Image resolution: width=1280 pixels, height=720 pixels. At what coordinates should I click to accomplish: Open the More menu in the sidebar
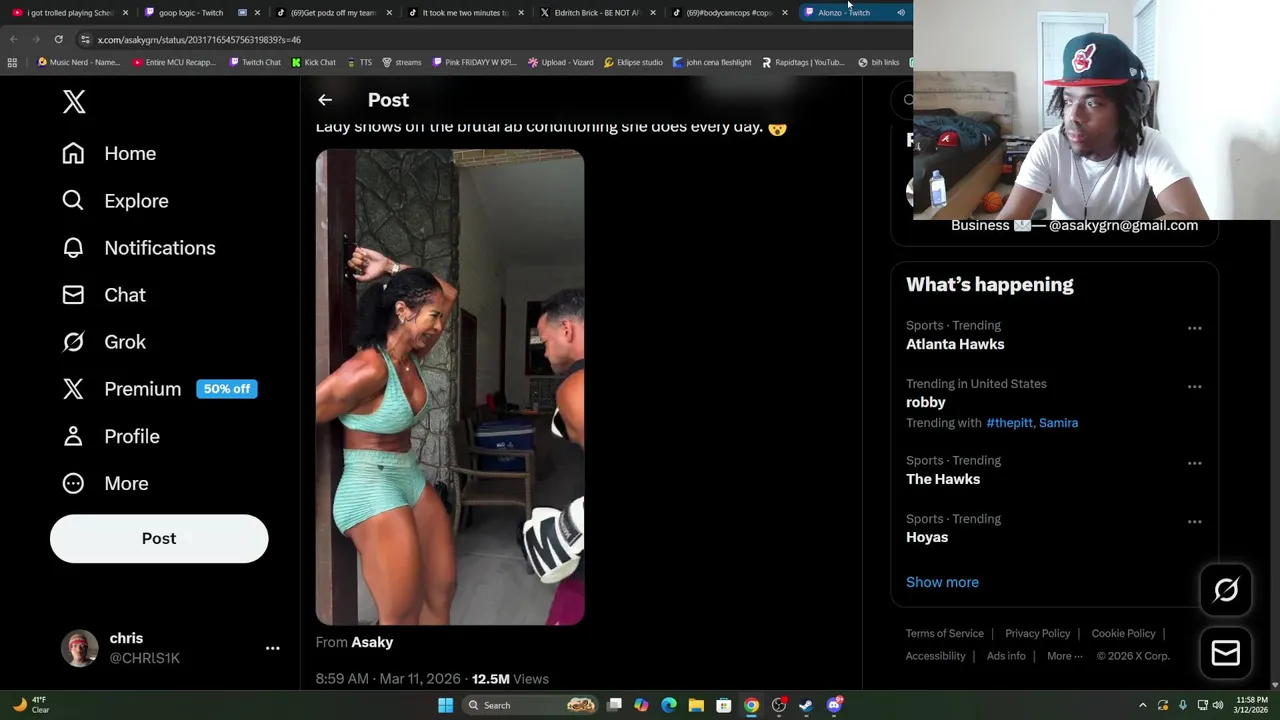coord(105,483)
